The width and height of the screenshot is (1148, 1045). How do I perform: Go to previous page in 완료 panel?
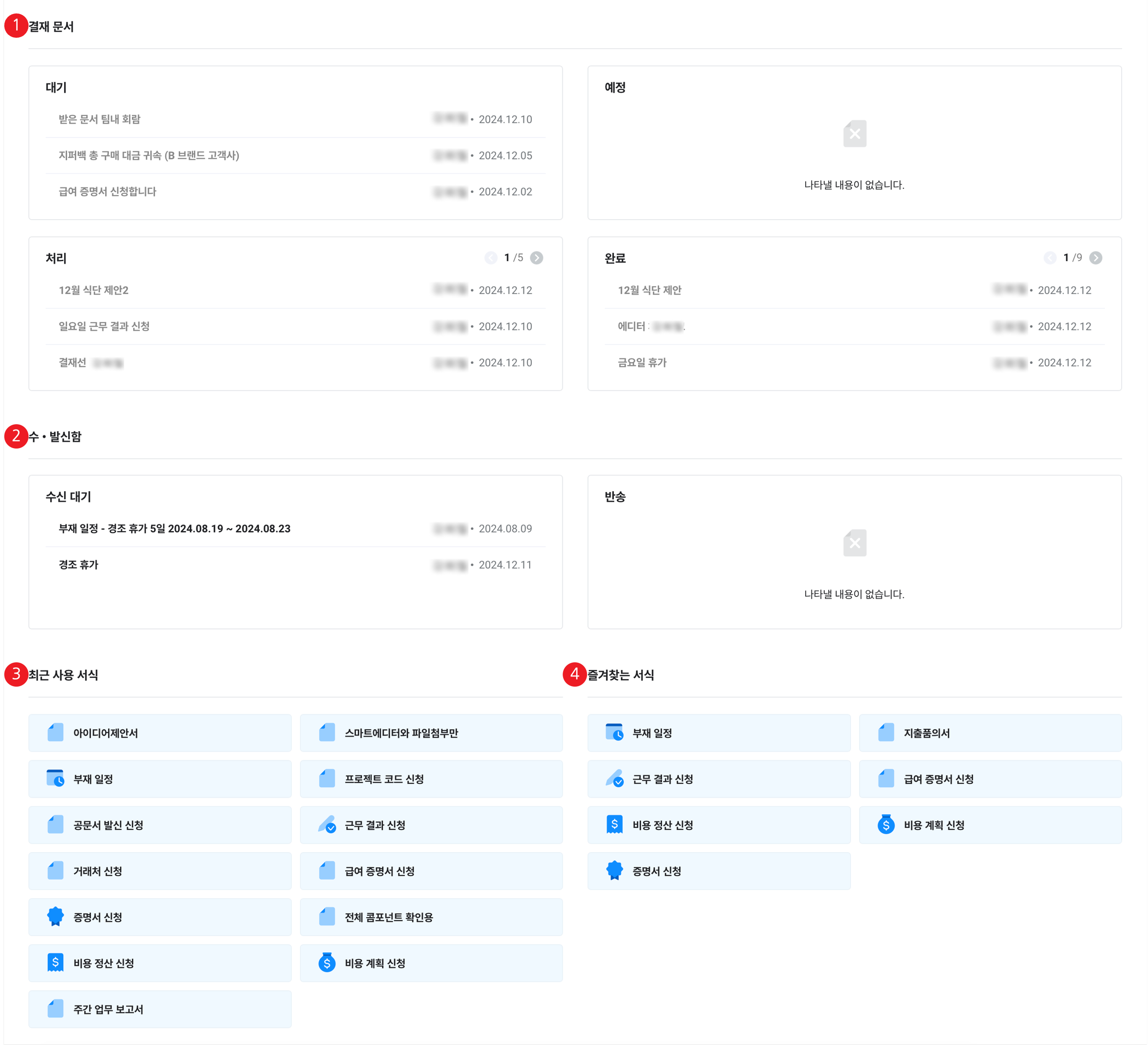(x=1050, y=258)
